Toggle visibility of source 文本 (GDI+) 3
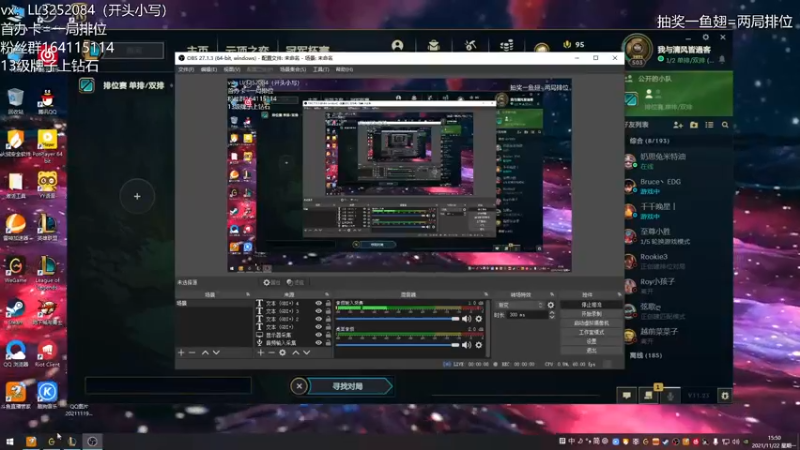Image resolution: width=800 pixels, height=450 pixels. (318, 311)
